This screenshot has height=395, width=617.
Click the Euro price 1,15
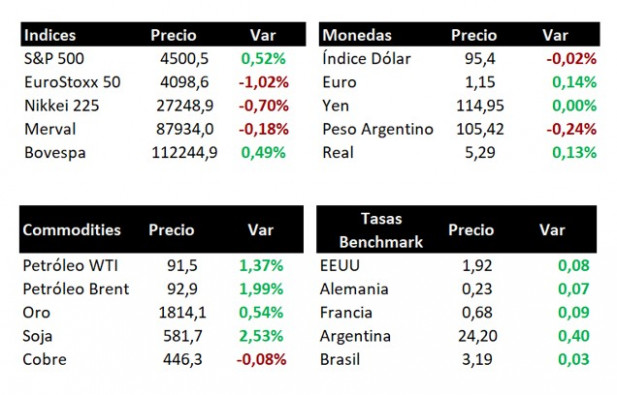pyautogui.click(x=480, y=82)
